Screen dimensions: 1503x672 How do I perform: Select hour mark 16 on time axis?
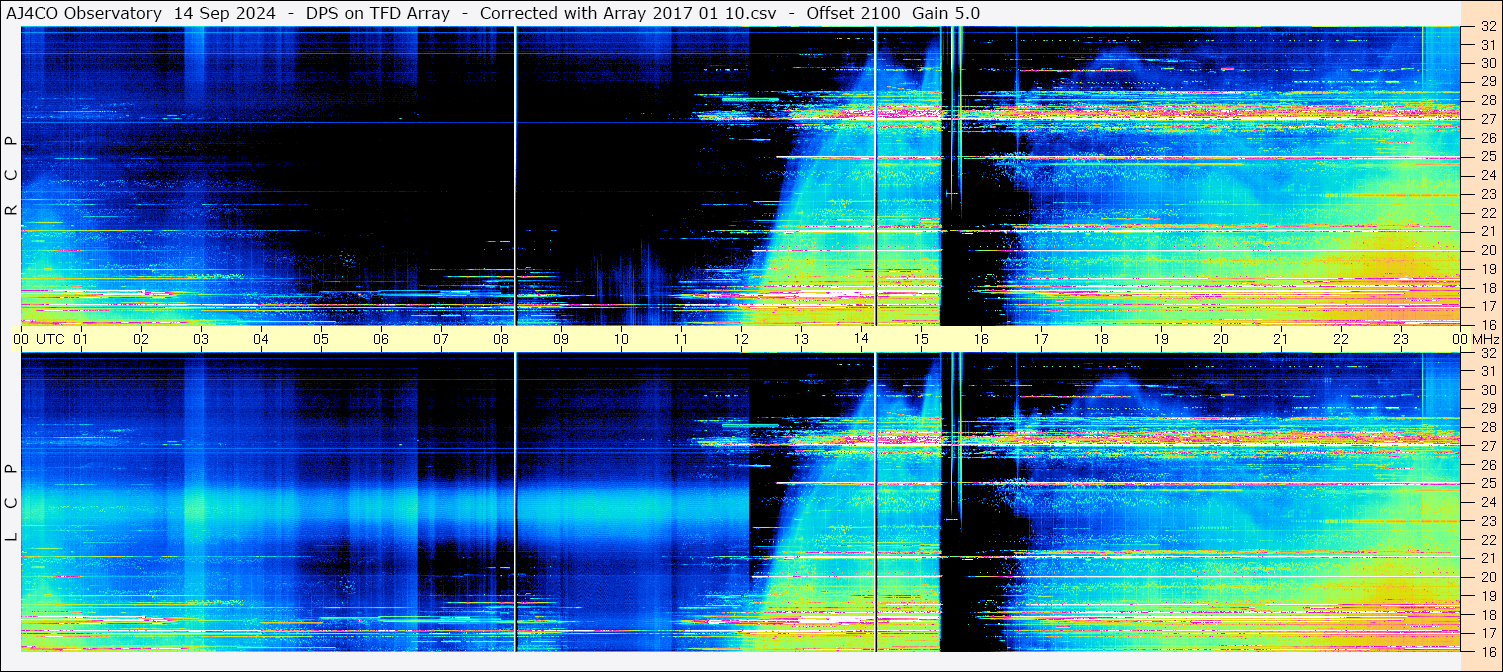point(981,339)
